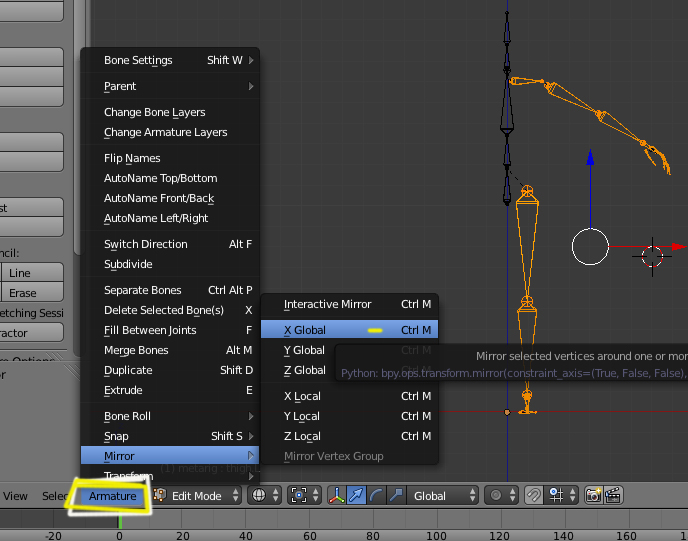The width and height of the screenshot is (688, 541).
Task: Click the white circle at manipulator center
Action: (590, 247)
